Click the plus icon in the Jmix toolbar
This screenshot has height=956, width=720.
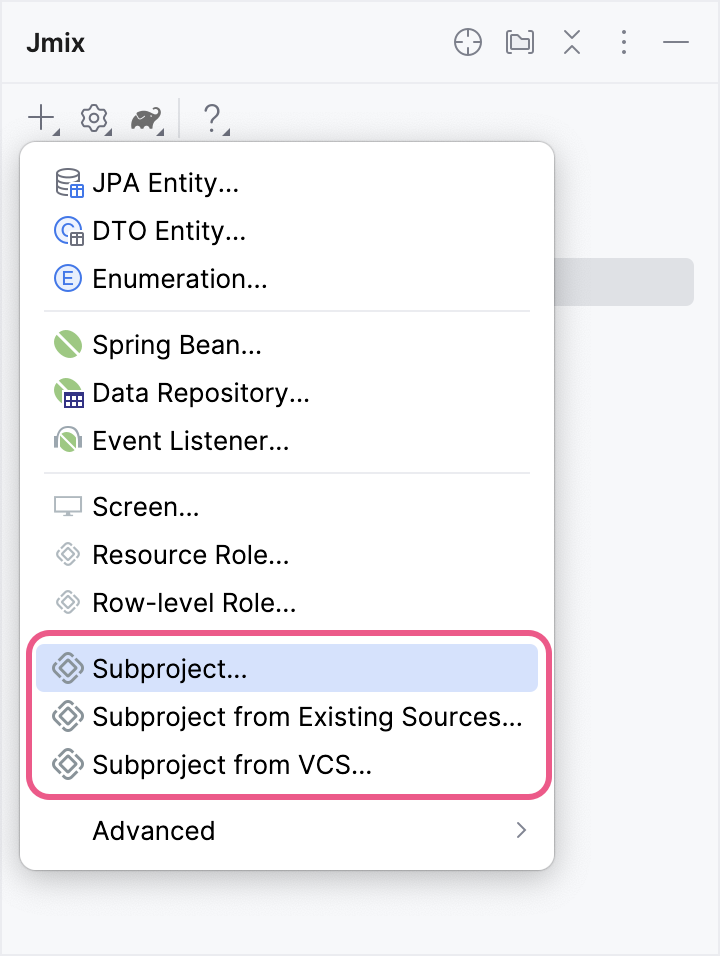coord(40,119)
